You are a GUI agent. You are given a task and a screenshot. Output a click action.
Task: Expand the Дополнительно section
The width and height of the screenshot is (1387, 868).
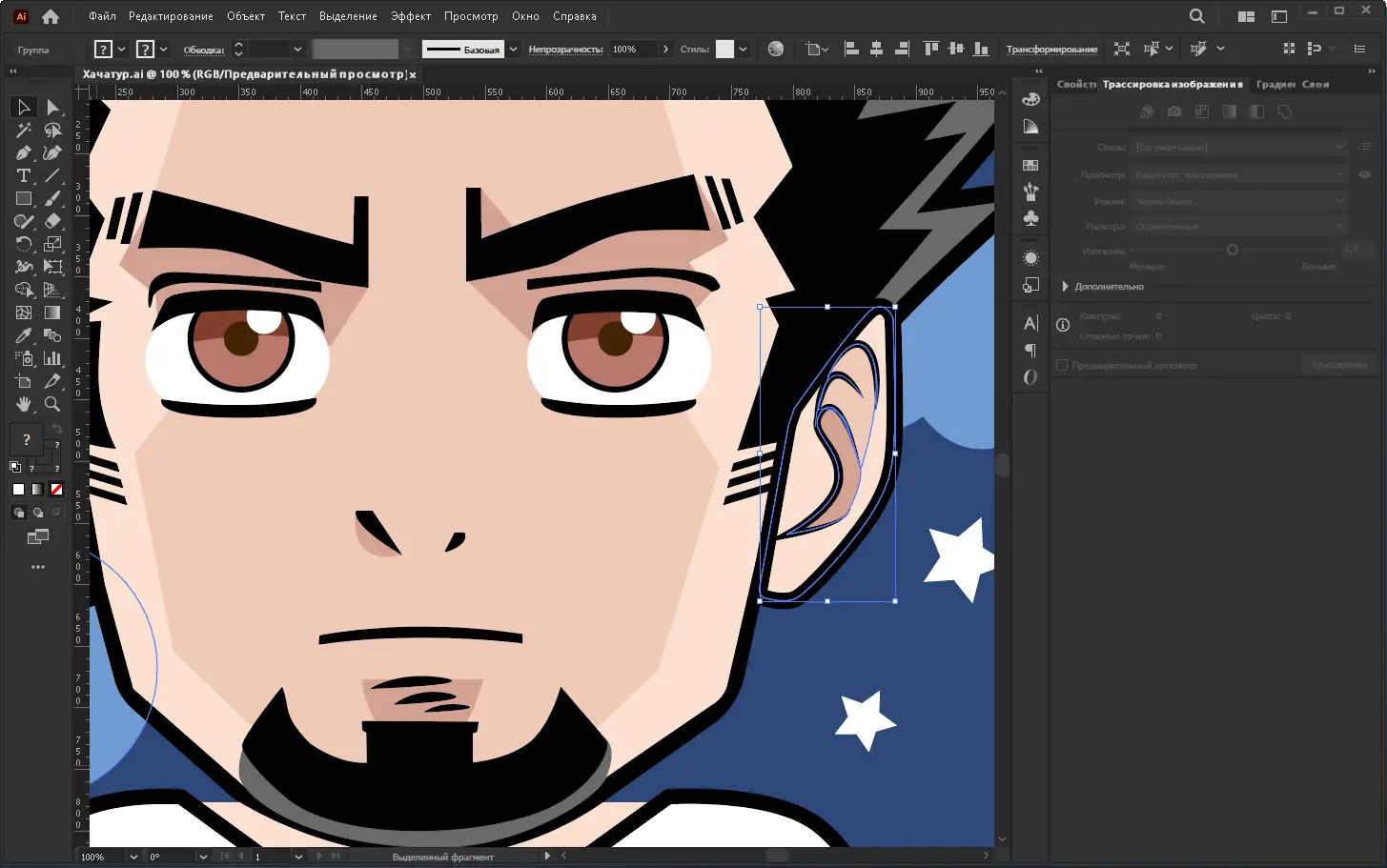[1065, 286]
